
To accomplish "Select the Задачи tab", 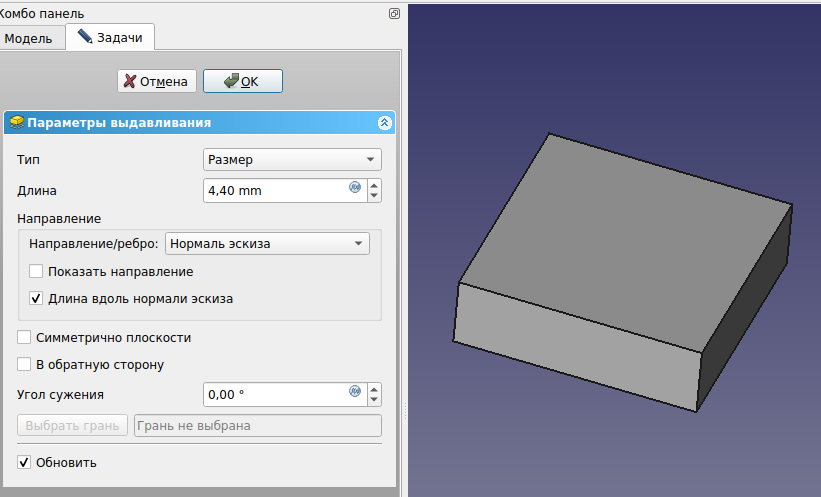I will coord(110,37).
